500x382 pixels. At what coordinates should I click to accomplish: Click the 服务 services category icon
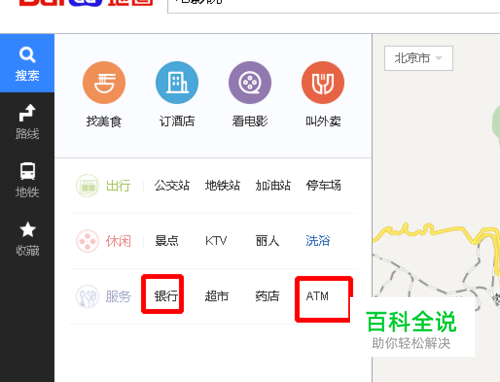coord(87,296)
